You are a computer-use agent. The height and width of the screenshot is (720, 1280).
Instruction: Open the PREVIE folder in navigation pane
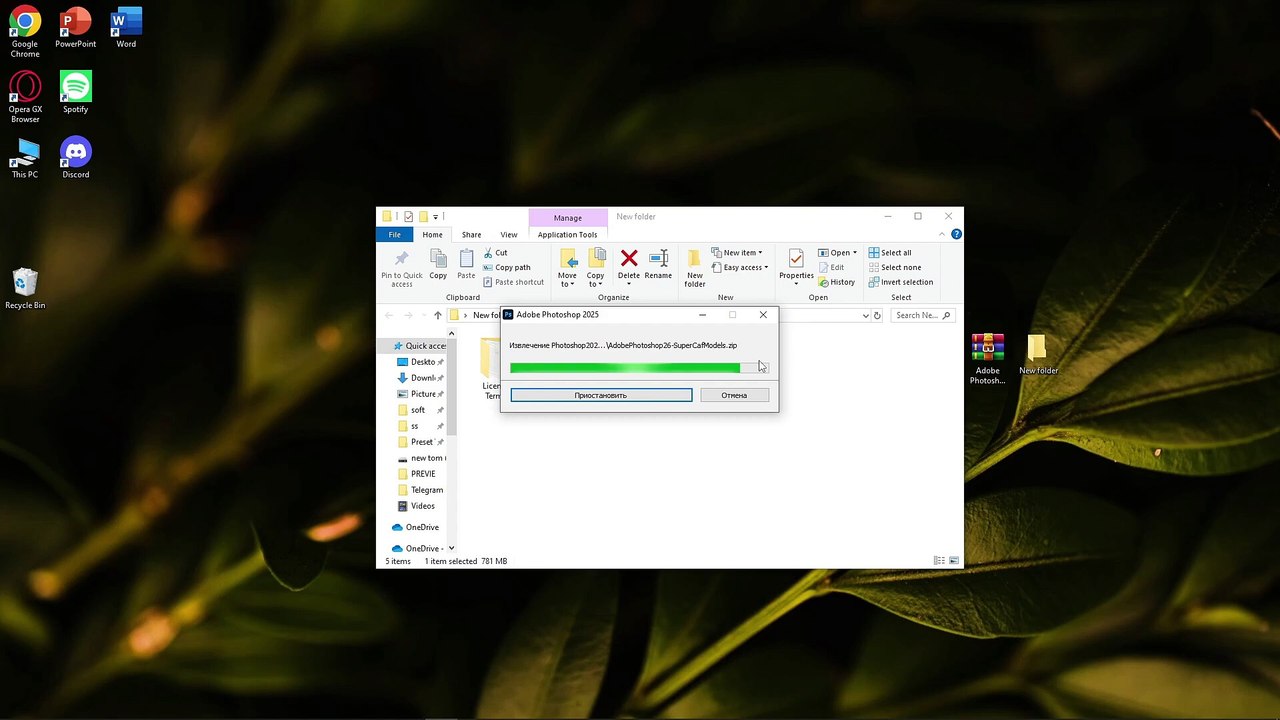[417, 474]
